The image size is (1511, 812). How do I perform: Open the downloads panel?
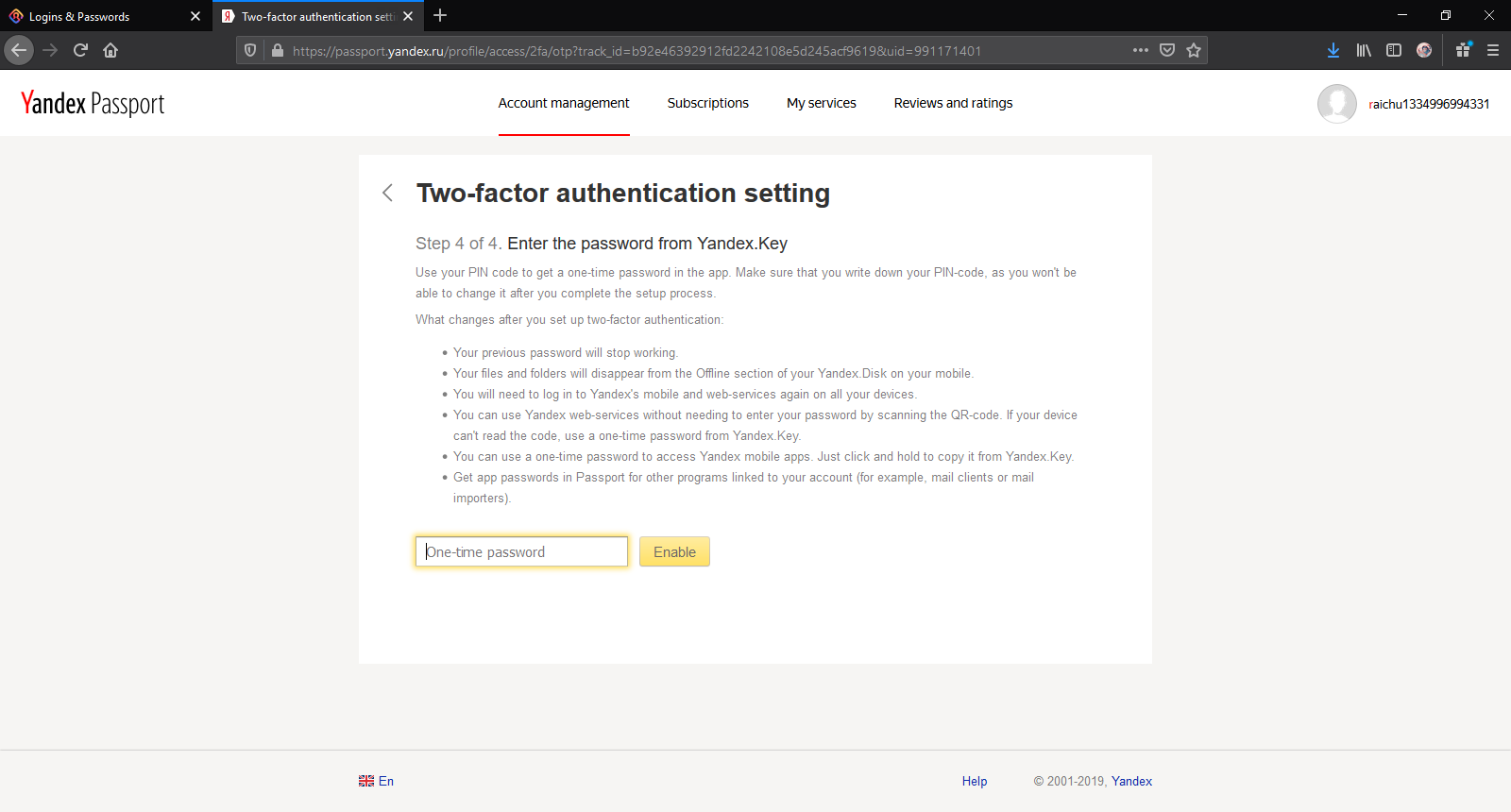[1333, 50]
